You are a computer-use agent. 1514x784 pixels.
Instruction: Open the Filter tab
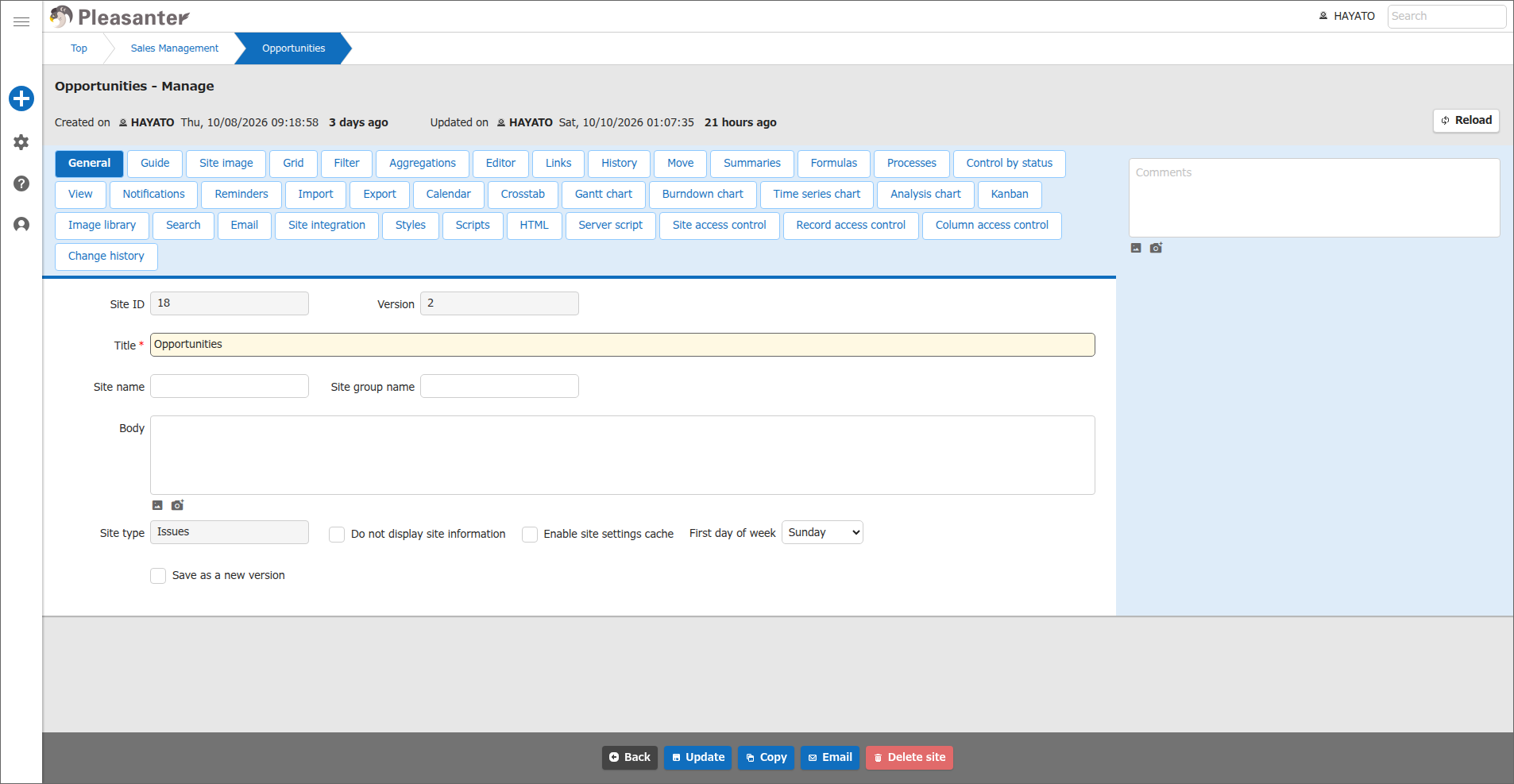coord(346,164)
